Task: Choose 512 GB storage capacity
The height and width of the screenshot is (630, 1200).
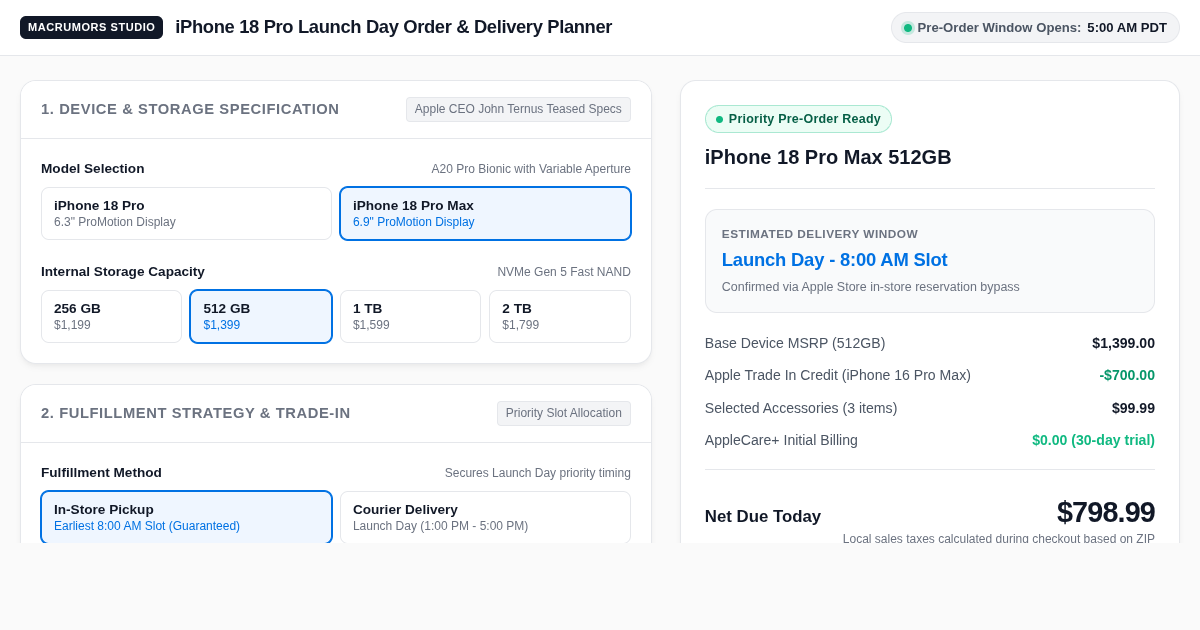Action: 261,316
